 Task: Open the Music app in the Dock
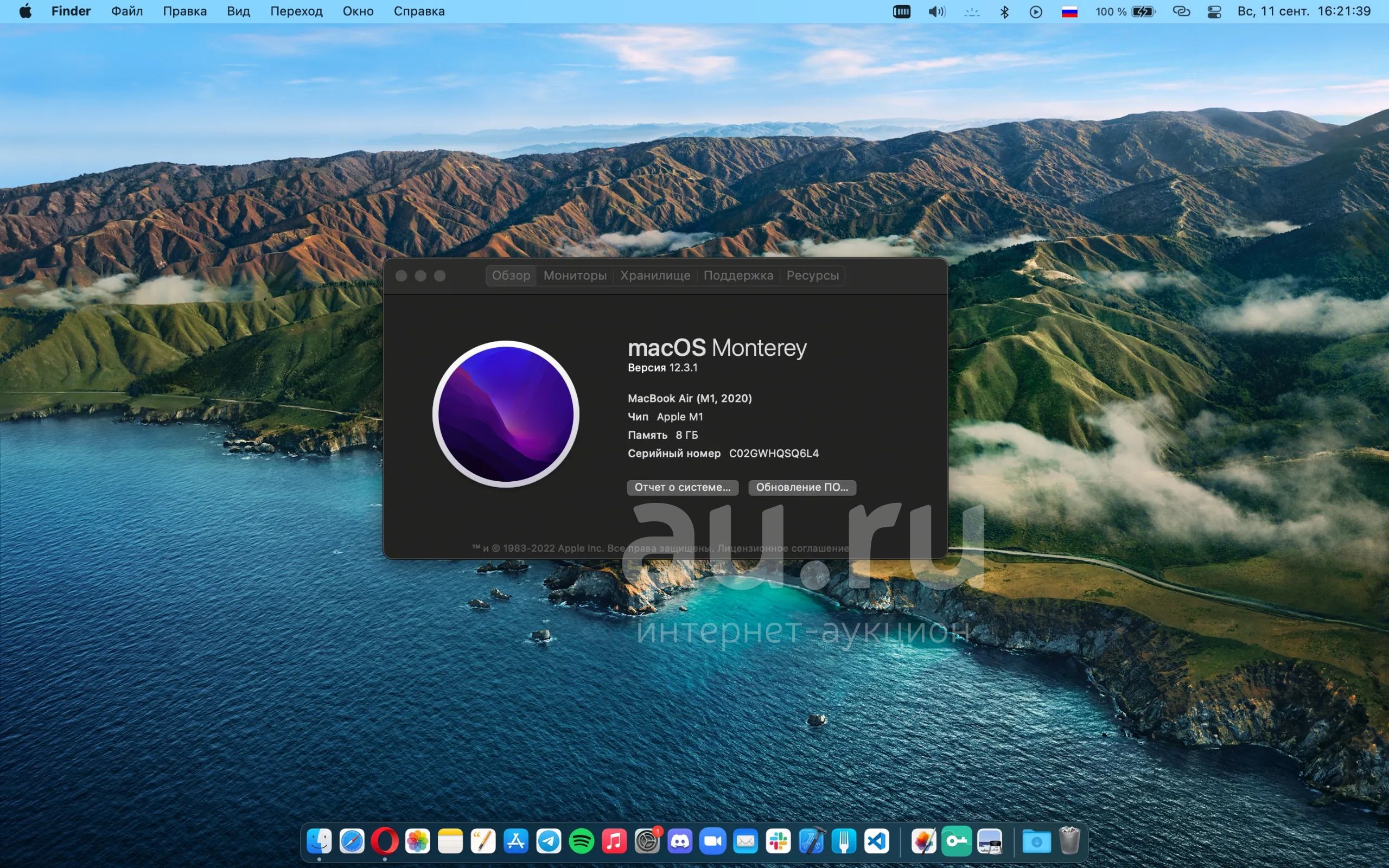[614, 842]
